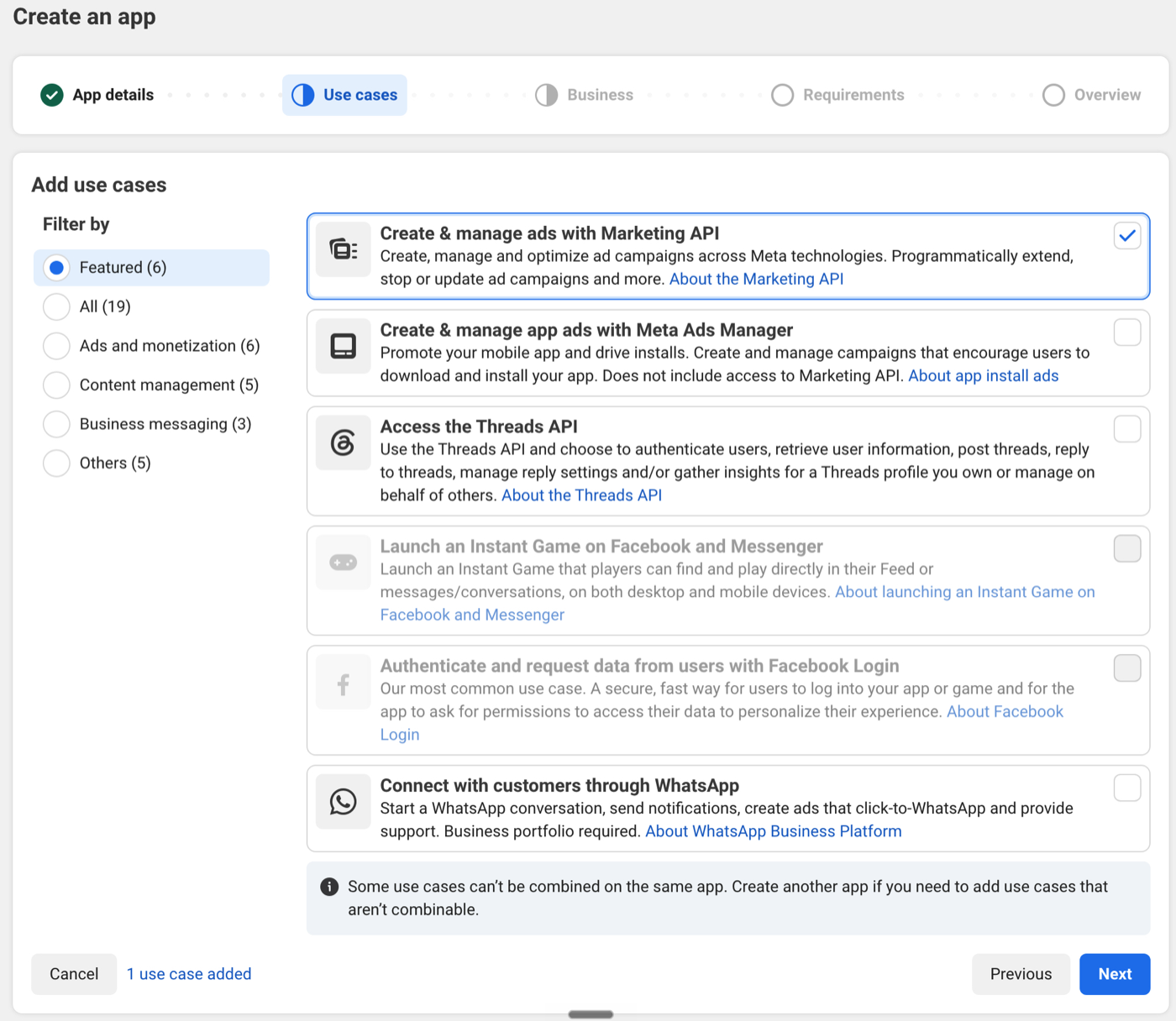Image resolution: width=1176 pixels, height=1021 pixels.
Task: Open About the Marketing API link
Action: (756, 279)
